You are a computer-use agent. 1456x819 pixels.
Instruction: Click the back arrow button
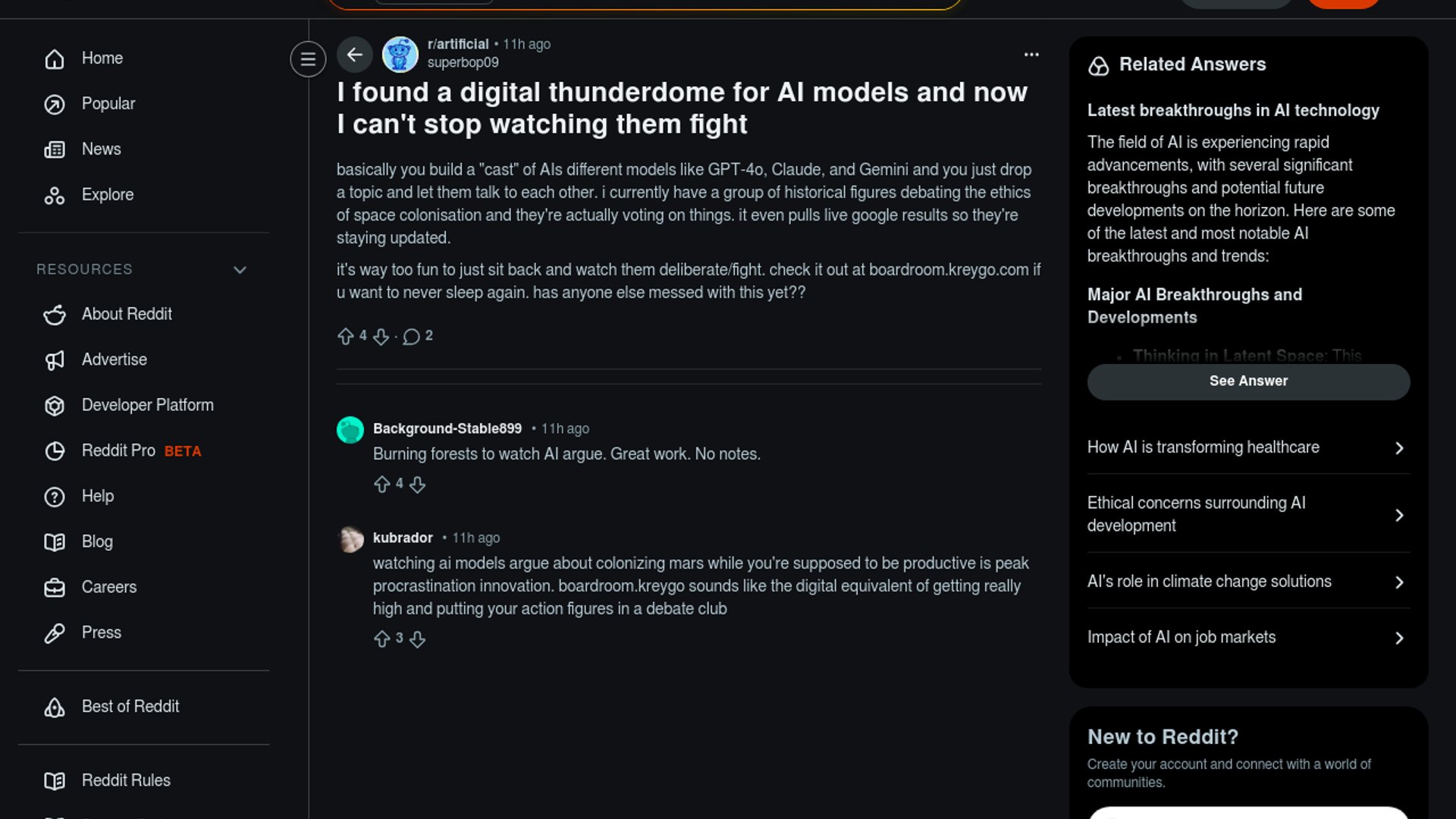tap(354, 55)
